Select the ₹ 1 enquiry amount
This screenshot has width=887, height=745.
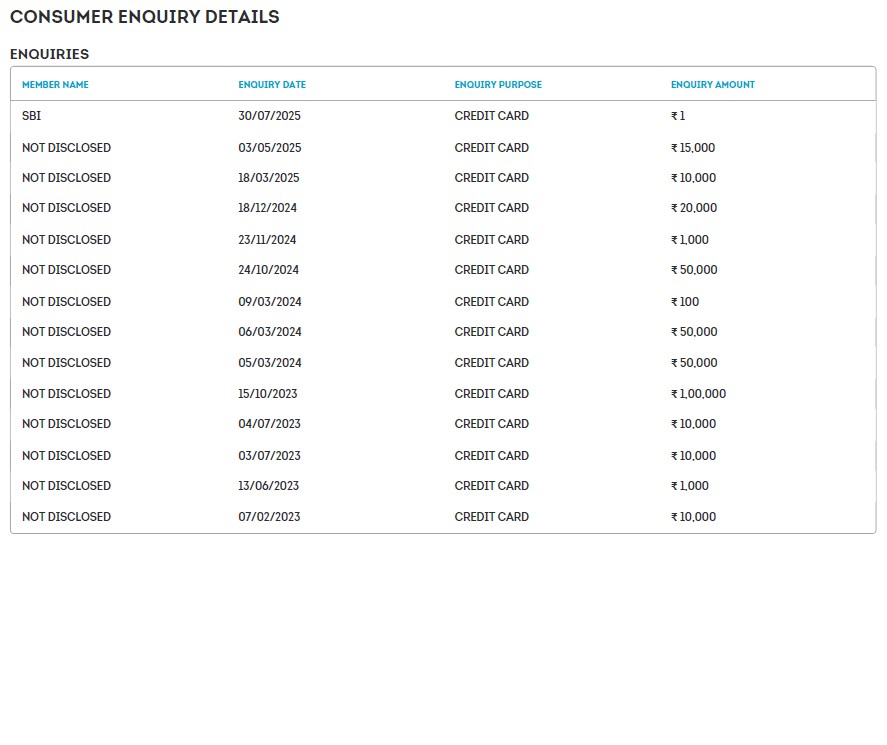click(x=678, y=116)
